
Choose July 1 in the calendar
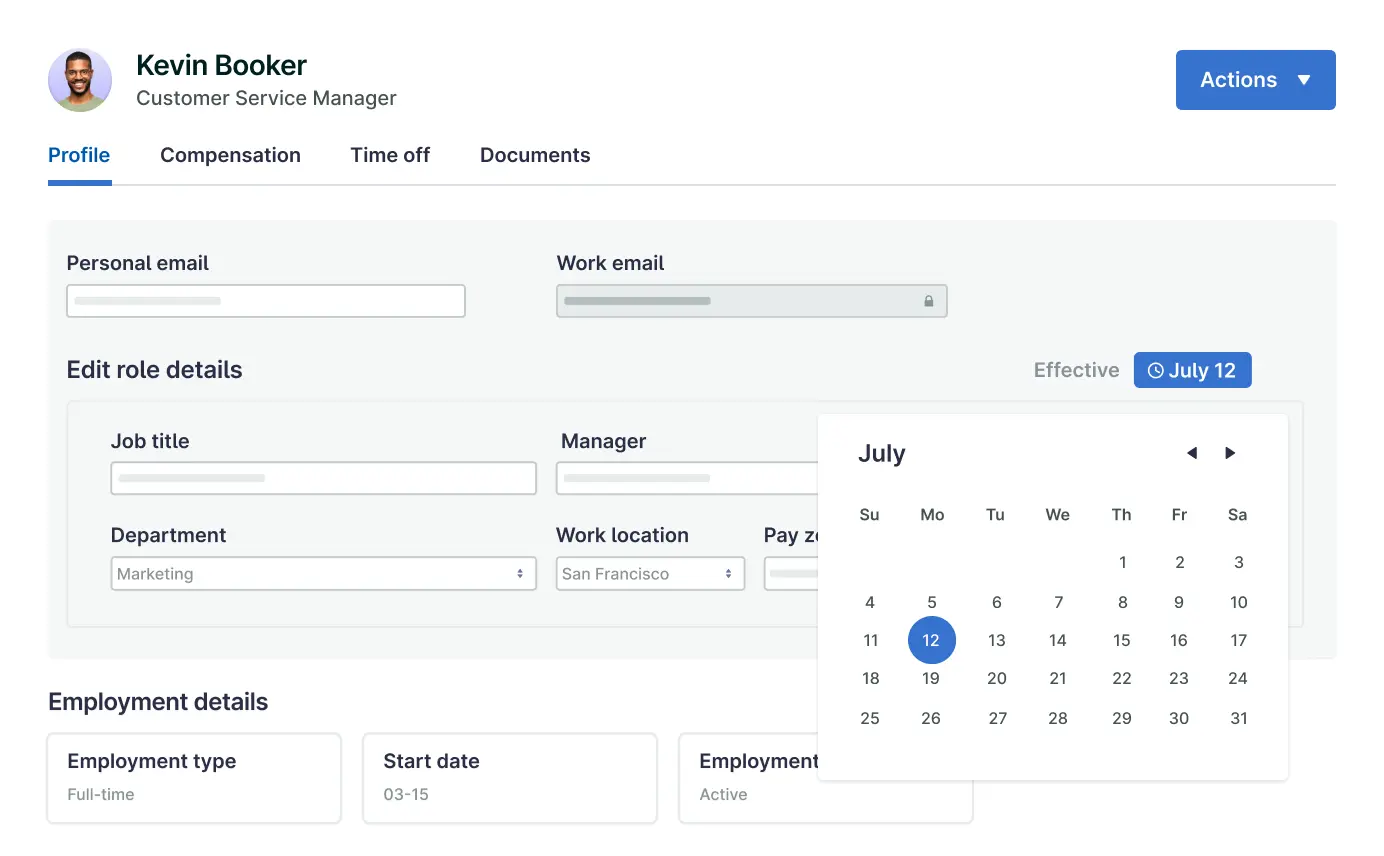(x=1122, y=563)
